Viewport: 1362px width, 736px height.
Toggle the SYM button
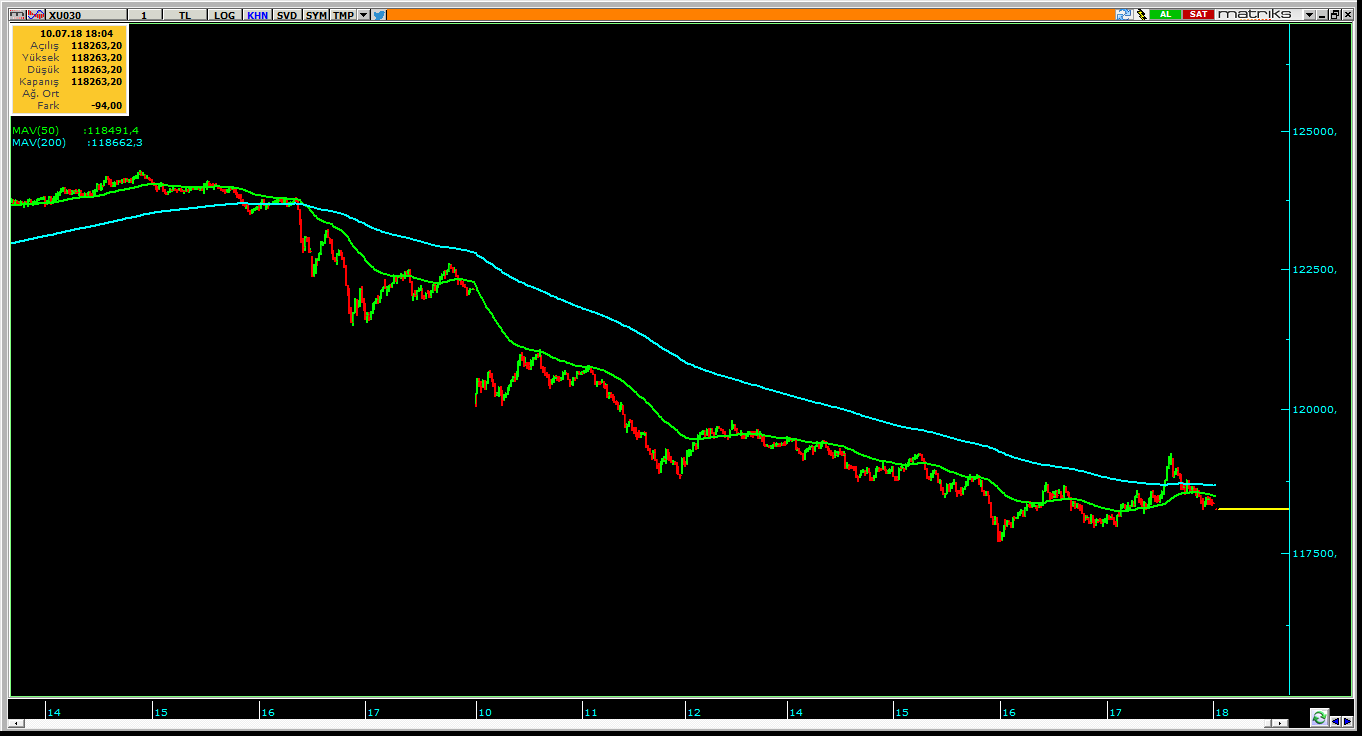(x=316, y=15)
